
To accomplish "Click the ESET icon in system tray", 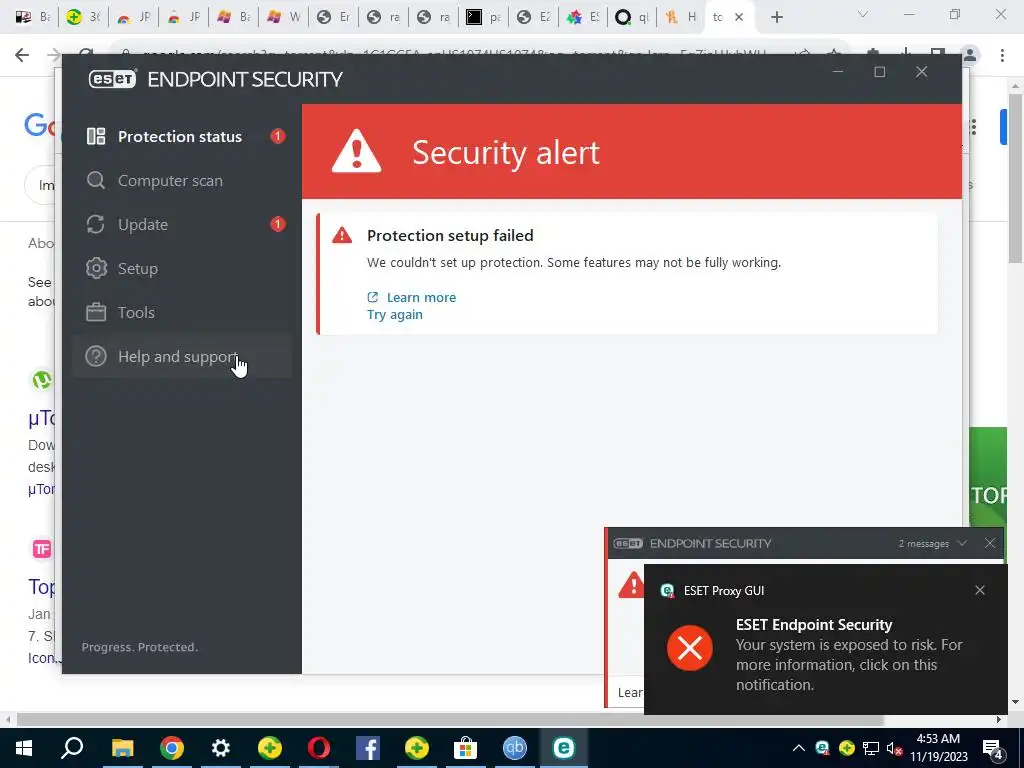I will coord(822,748).
